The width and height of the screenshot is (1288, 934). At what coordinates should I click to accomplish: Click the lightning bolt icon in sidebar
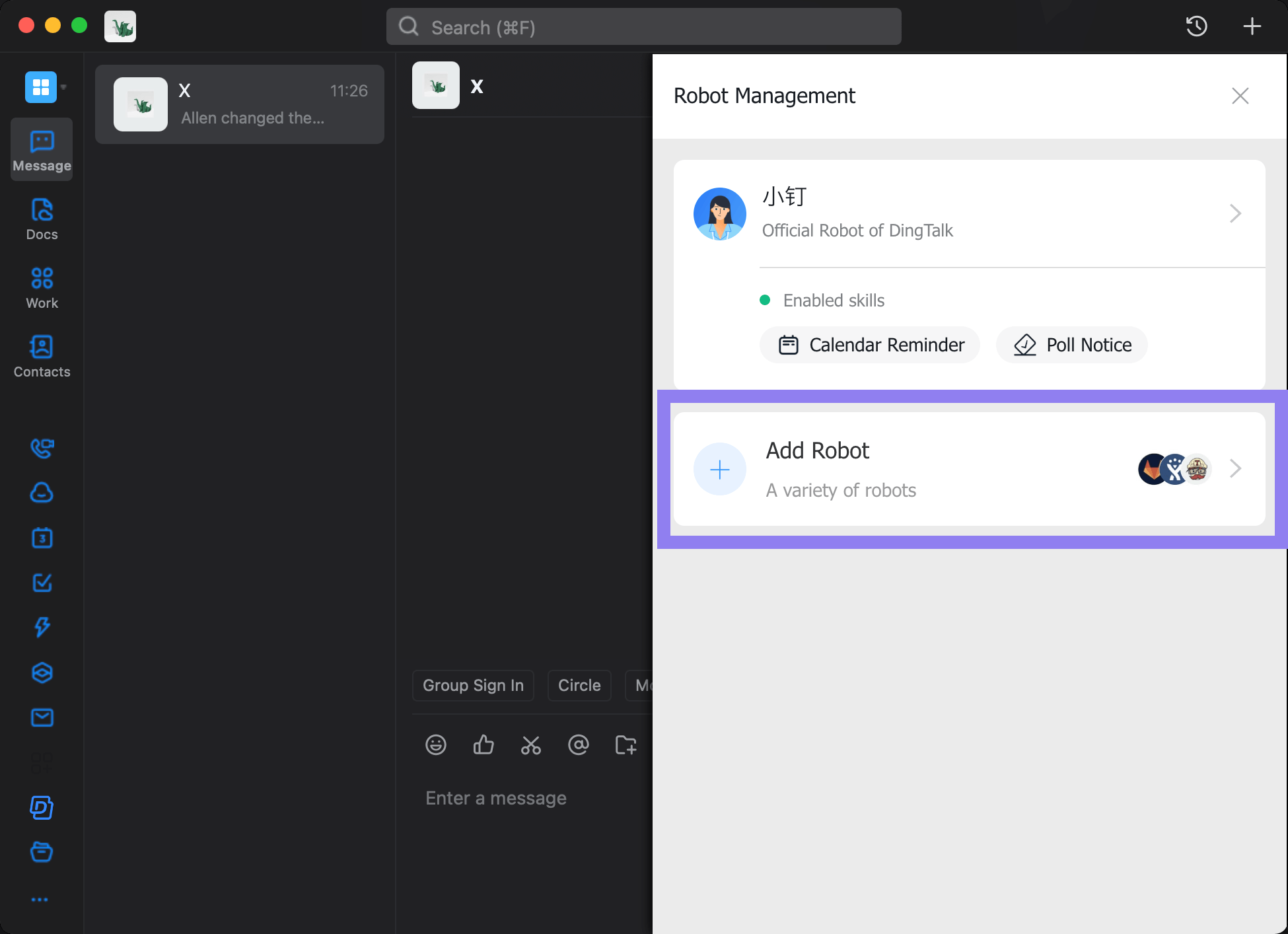40,627
